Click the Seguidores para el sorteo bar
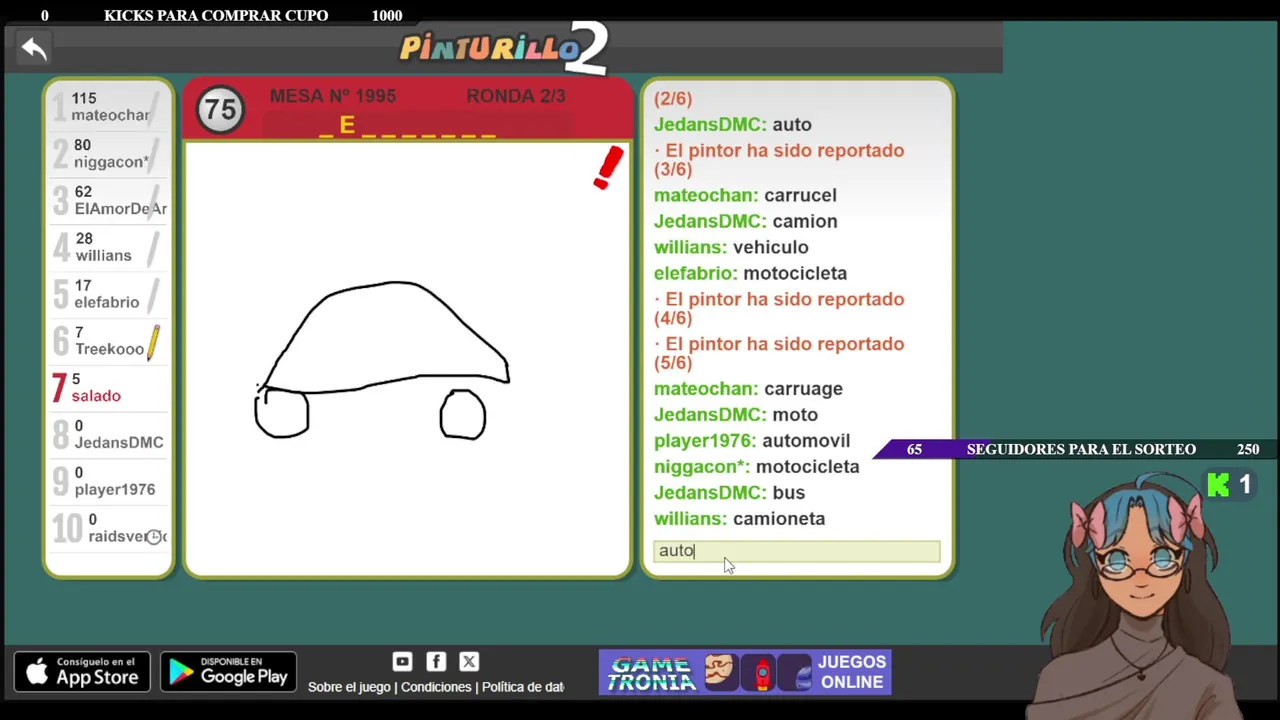 tap(1076, 450)
